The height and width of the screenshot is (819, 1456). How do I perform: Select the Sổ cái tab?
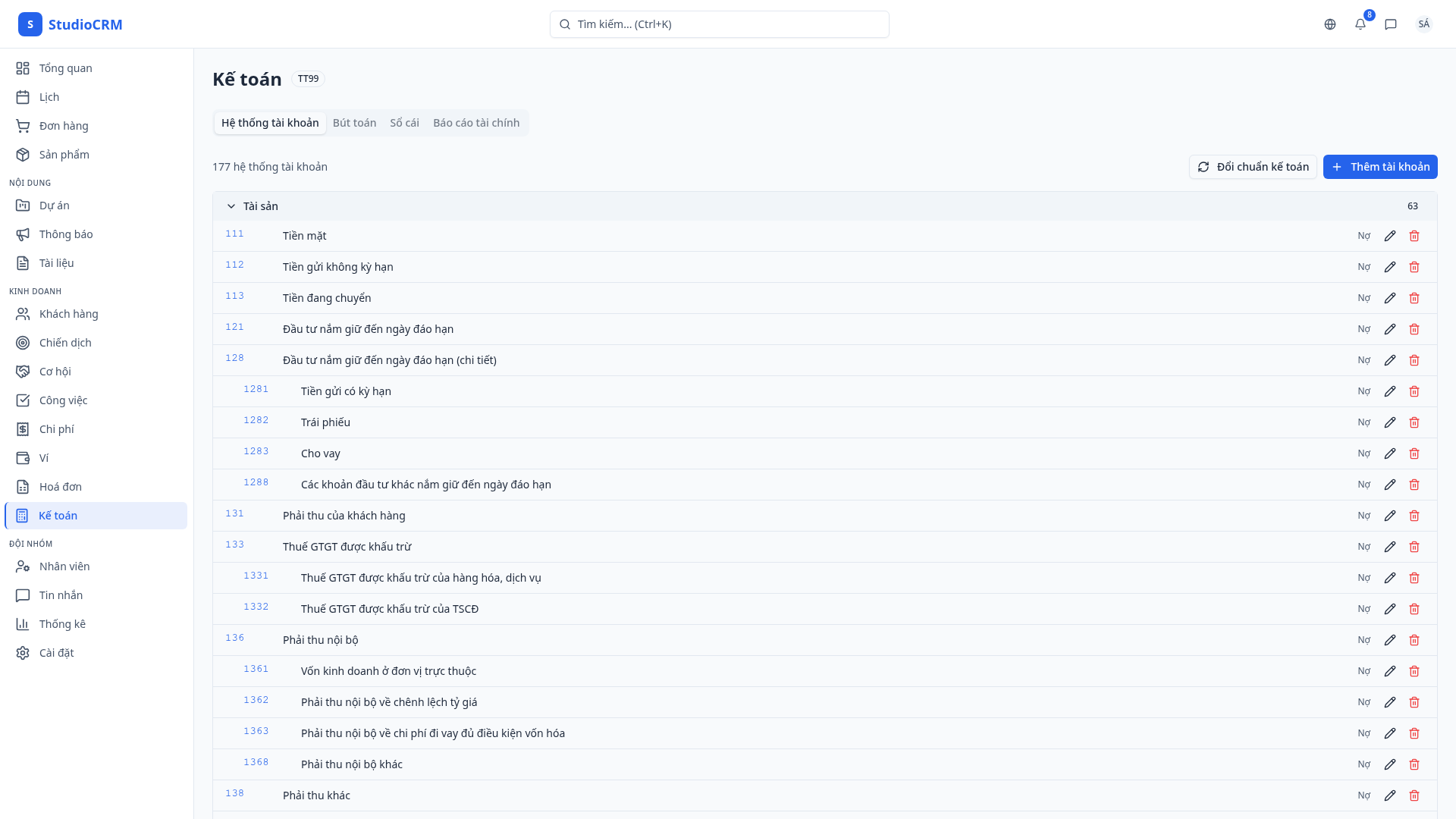point(404,123)
